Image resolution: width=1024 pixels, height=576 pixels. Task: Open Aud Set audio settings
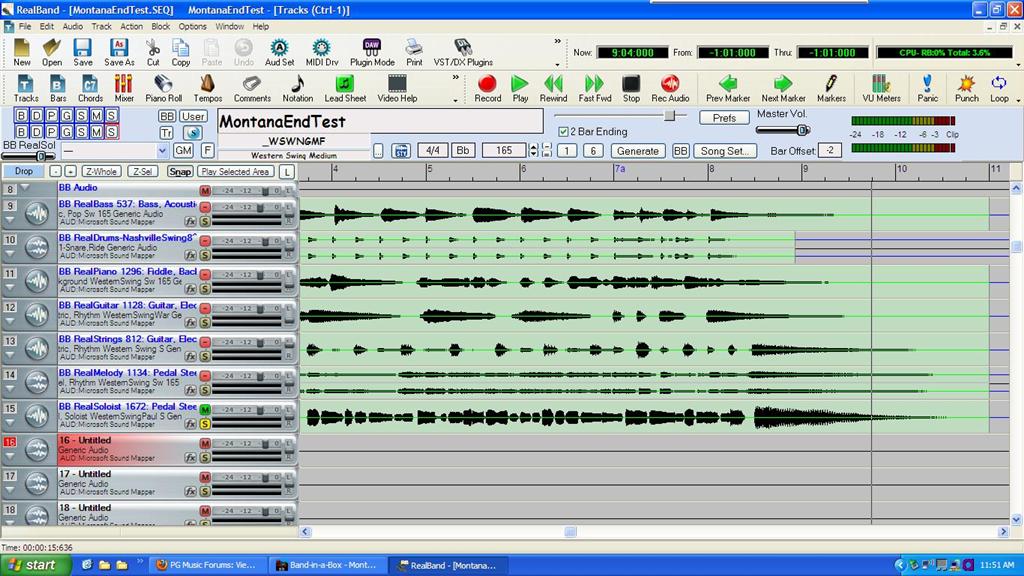coord(280,52)
